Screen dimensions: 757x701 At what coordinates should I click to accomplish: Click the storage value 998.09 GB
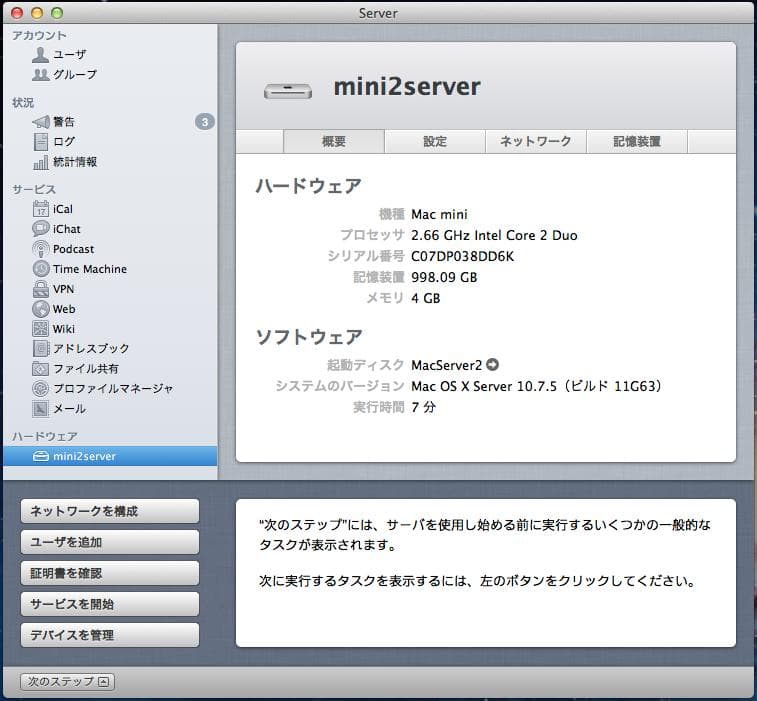pyautogui.click(x=444, y=277)
